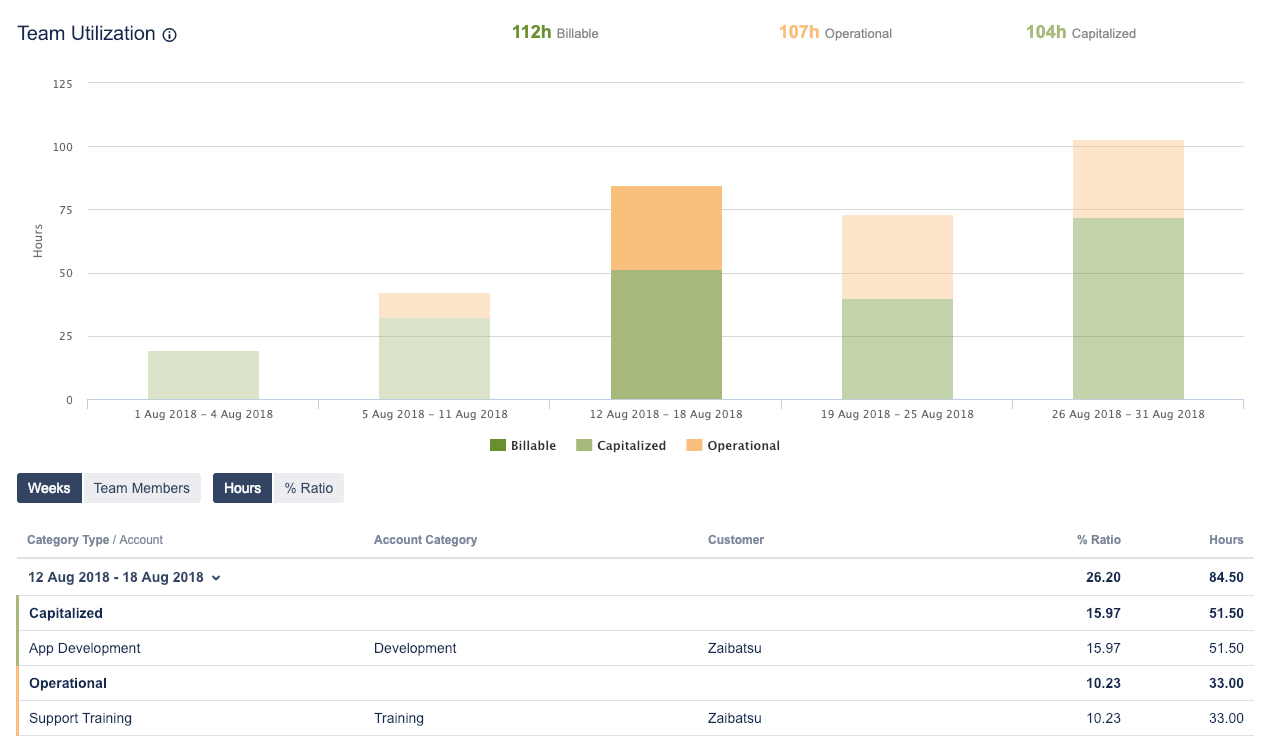
Task: Select the orange Operational segment of 12–18 Aug bar
Action: 666,228
